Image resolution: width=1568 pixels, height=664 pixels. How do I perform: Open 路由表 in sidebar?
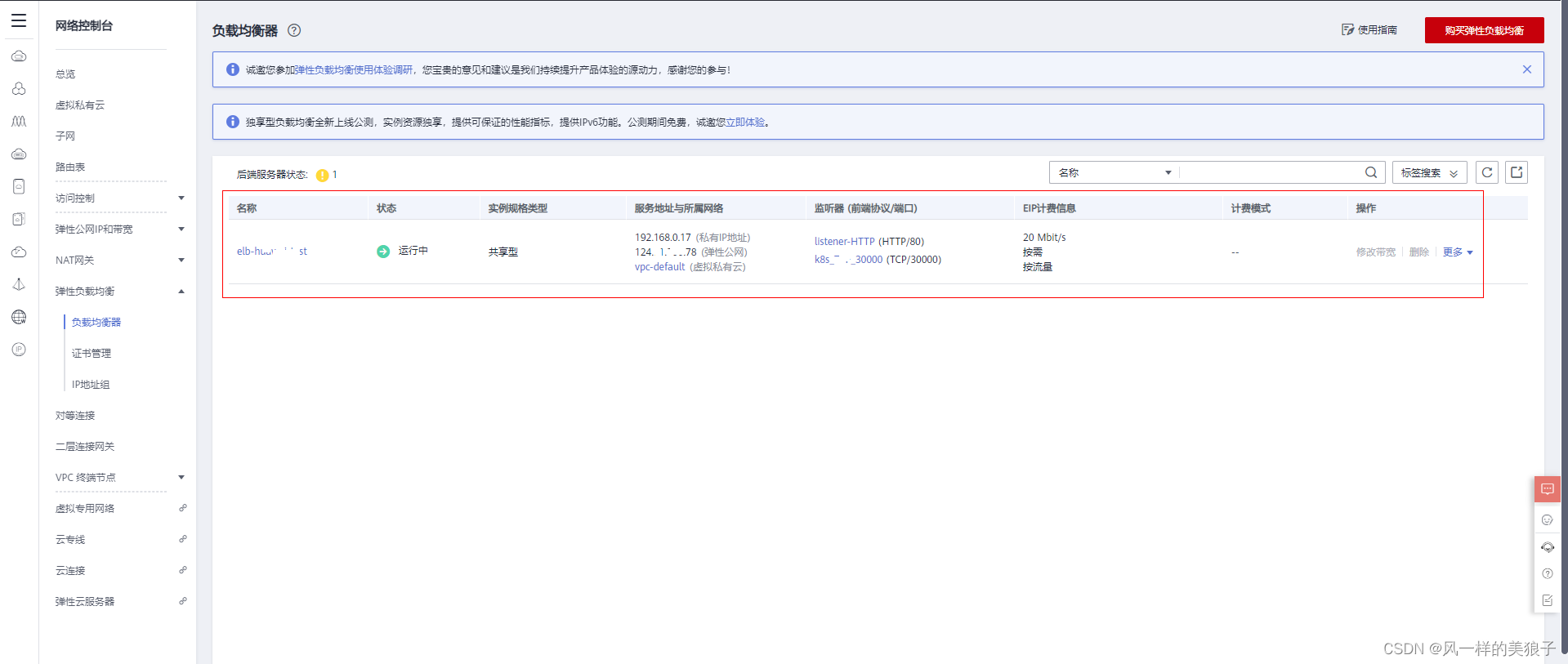(x=70, y=167)
